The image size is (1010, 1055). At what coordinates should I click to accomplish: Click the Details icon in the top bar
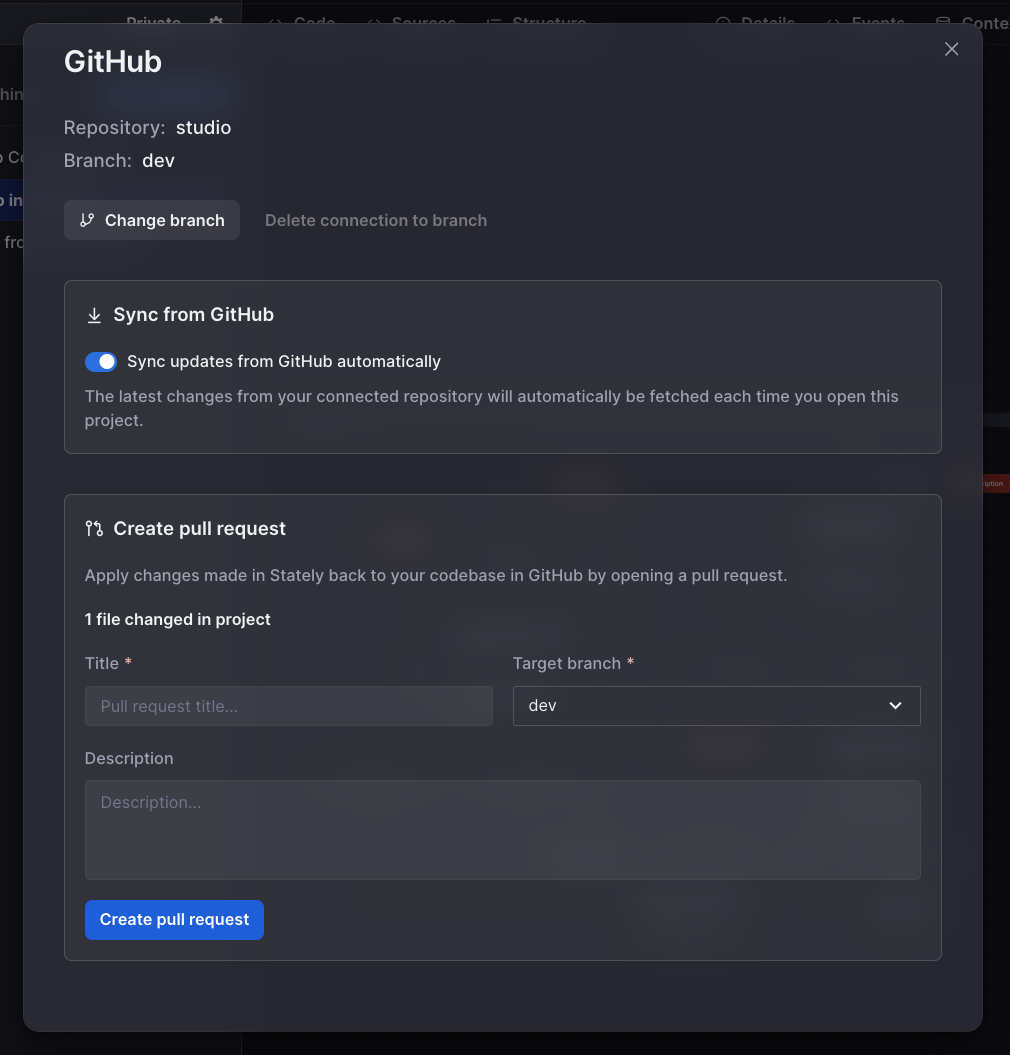pyautogui.click(x=723, y=22)
